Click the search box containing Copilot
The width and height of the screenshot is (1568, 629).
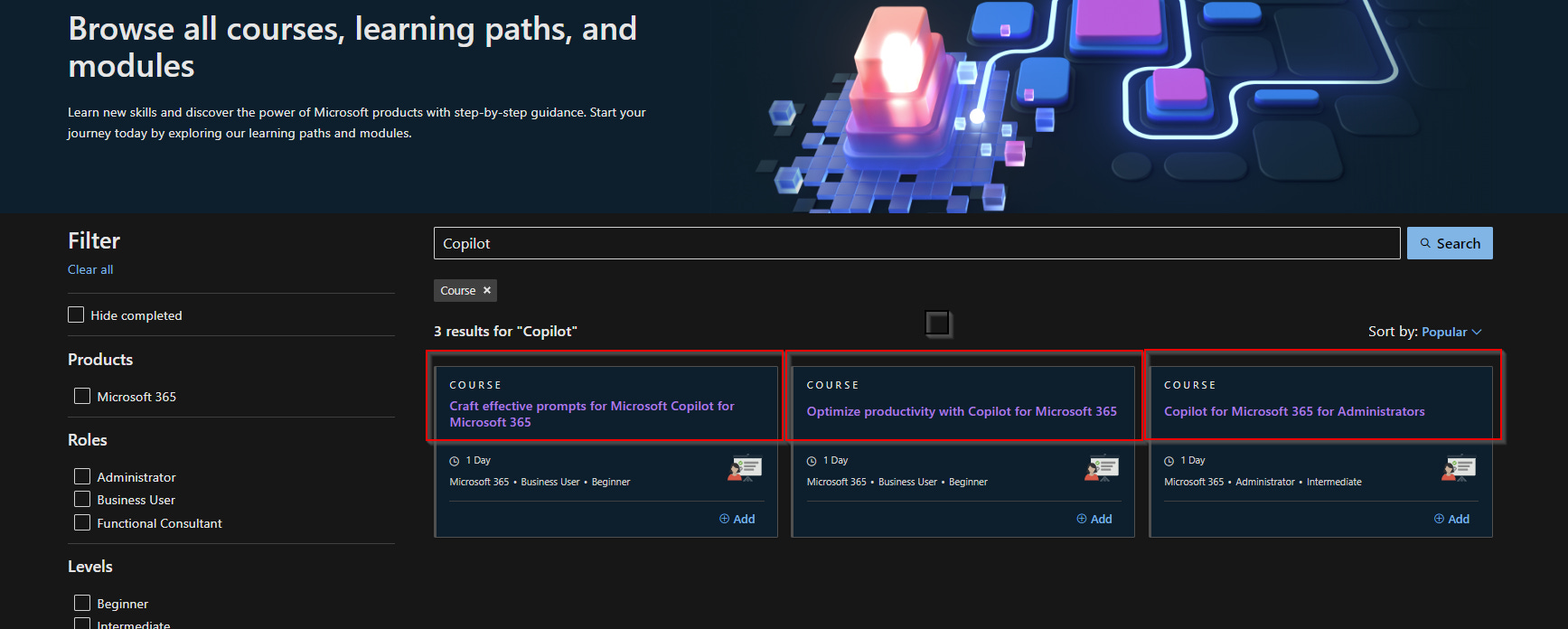pos(917,243)
